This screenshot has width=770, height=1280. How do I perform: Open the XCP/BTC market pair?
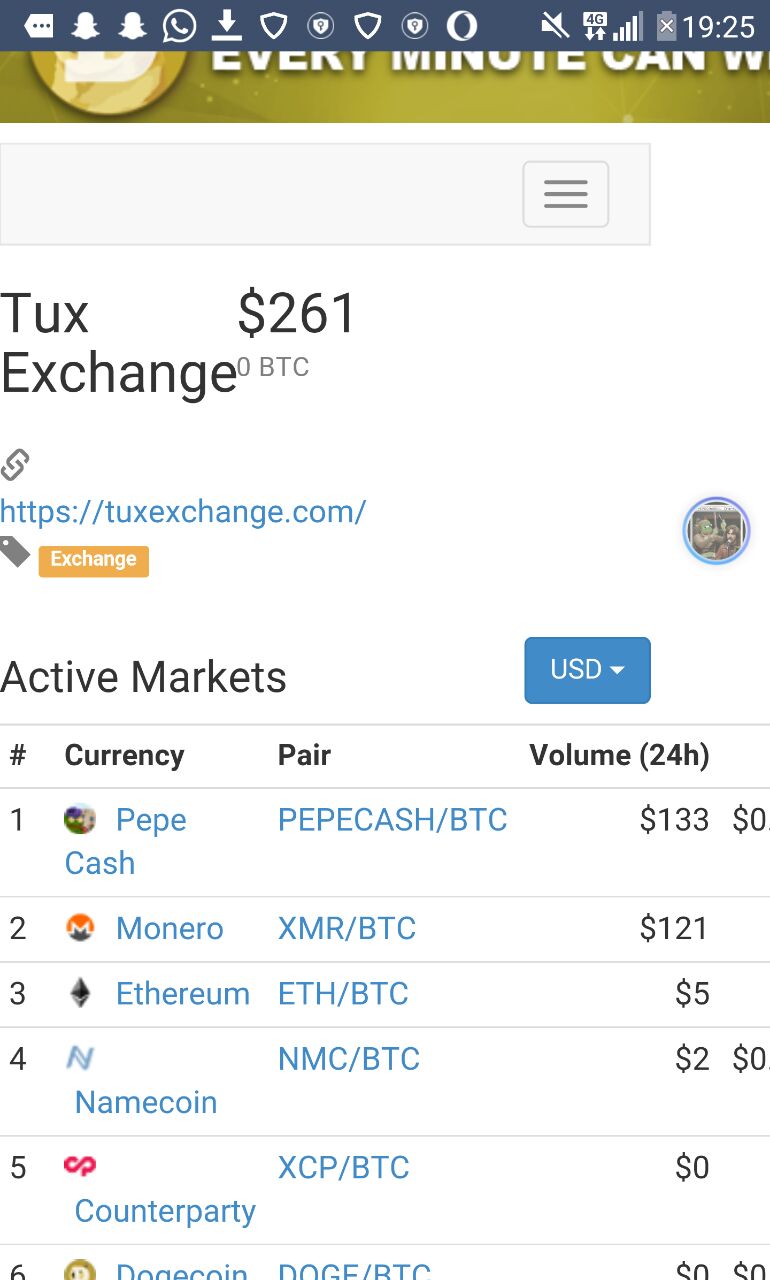click(344, 1168)
